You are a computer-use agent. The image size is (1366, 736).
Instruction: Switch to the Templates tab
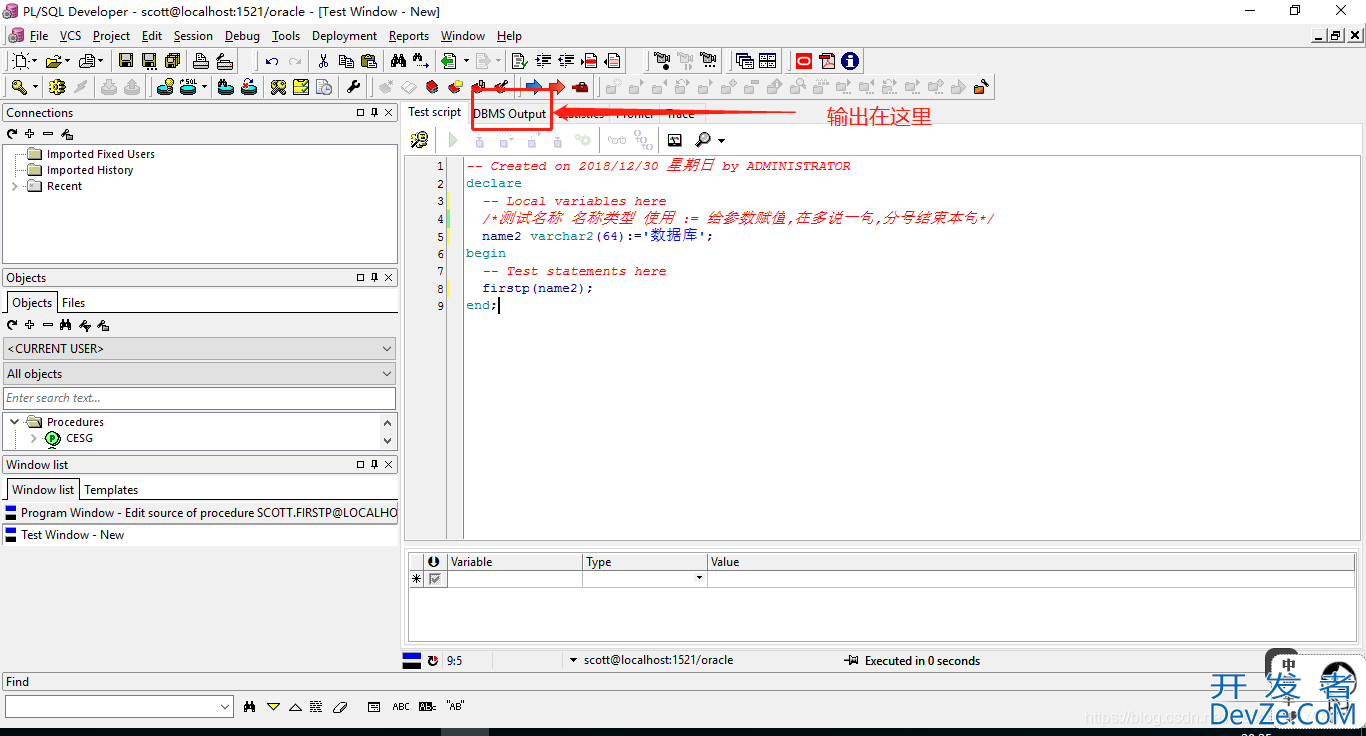pyautogui.click(x=111, y=490)
